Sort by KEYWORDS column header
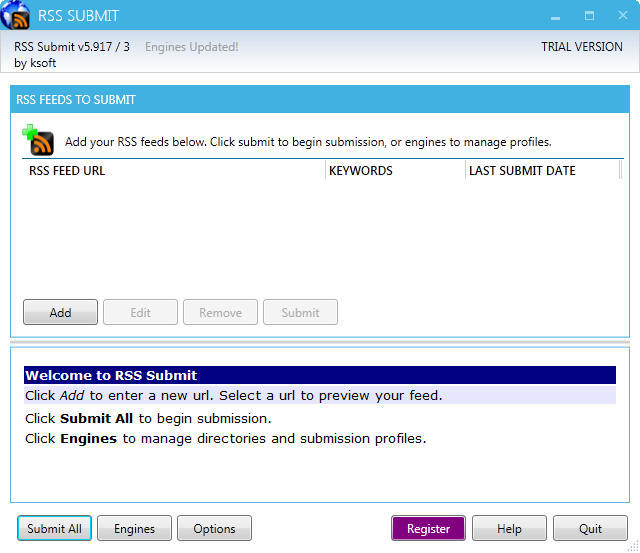This screenshot has width=640, height=553. [396, 170]
